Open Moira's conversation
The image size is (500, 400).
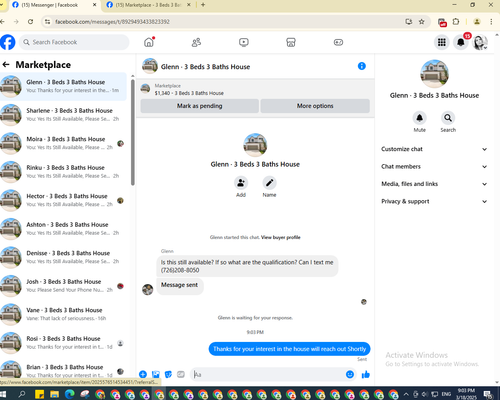[63, 143]
